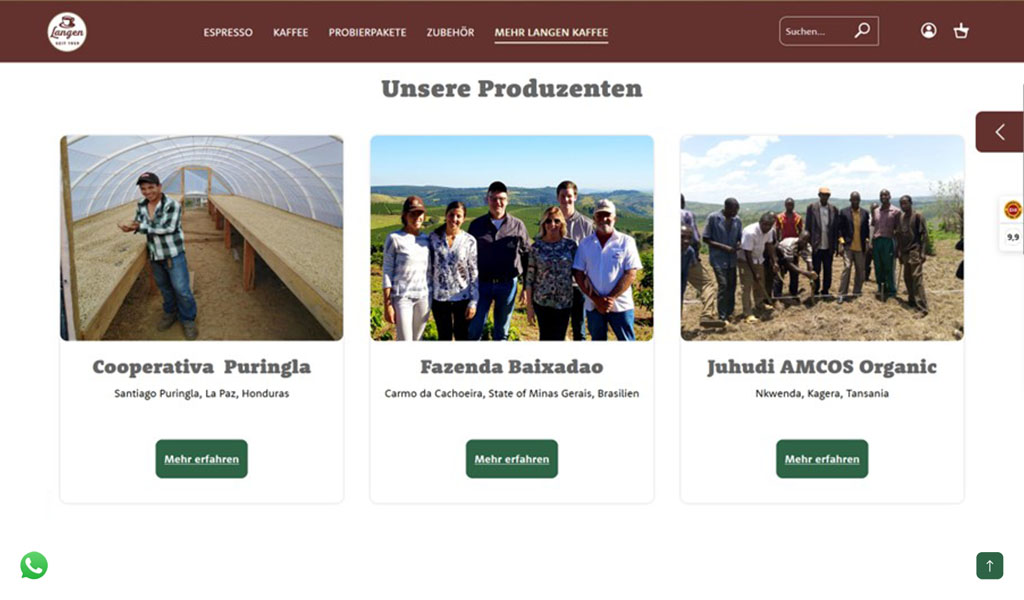Click the Juhudi AMCOS Organic heading
The width and height of the screenshot is (1024, 600).
(x=822, y=367)
